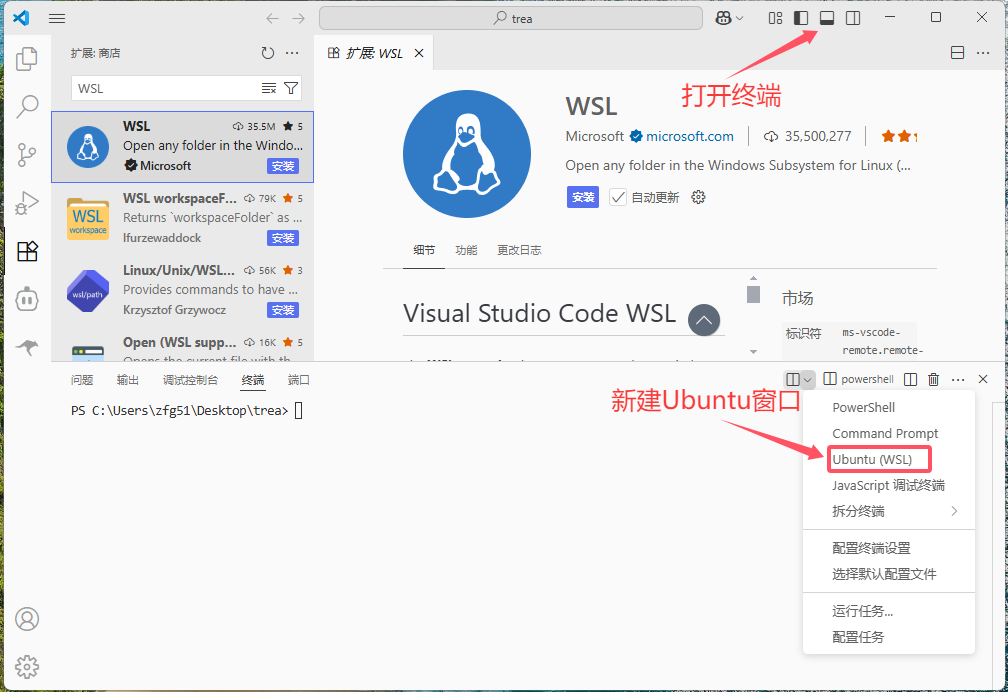The image size is (1008, 692).
Task: Split the terminal icon
Action: pyautogui.click(x=910, y=379)
